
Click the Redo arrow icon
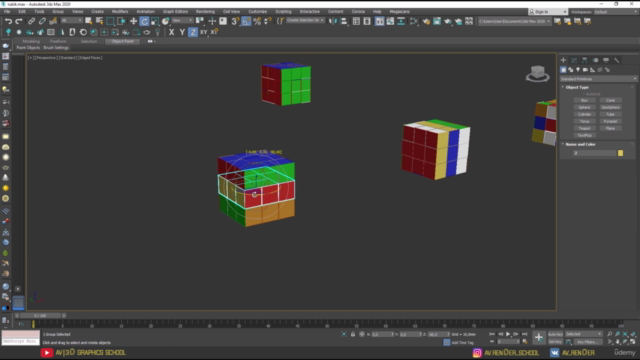(19, 21)
